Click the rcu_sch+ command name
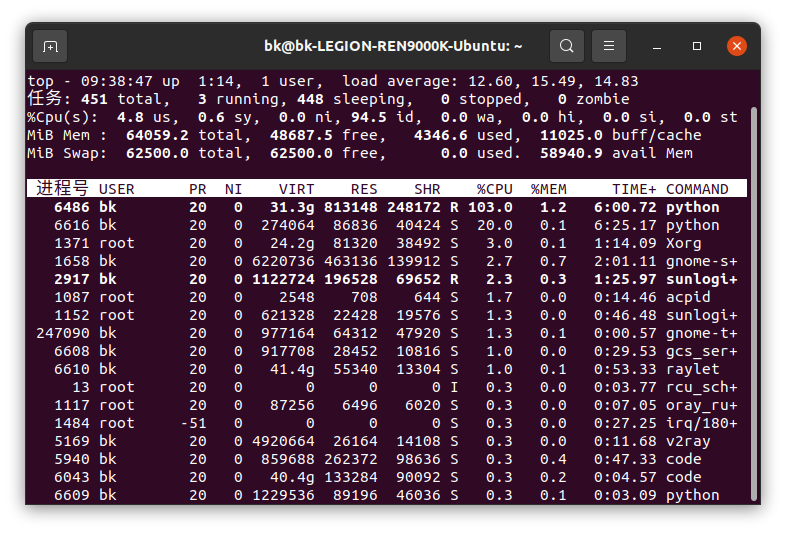Screen dimensions: 786x533 (x=701, y=388)
